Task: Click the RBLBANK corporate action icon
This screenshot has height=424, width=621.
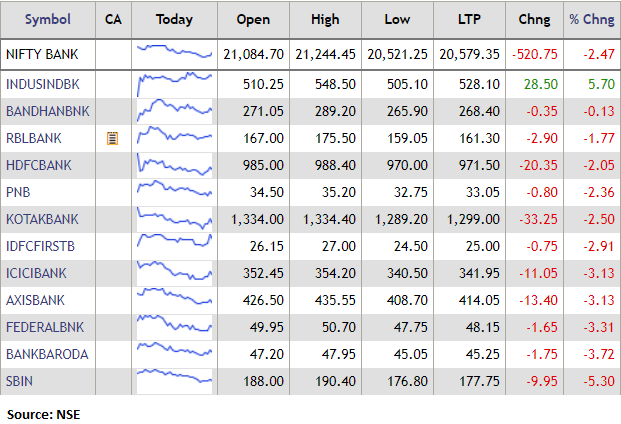Action: (x=113, y=139)
